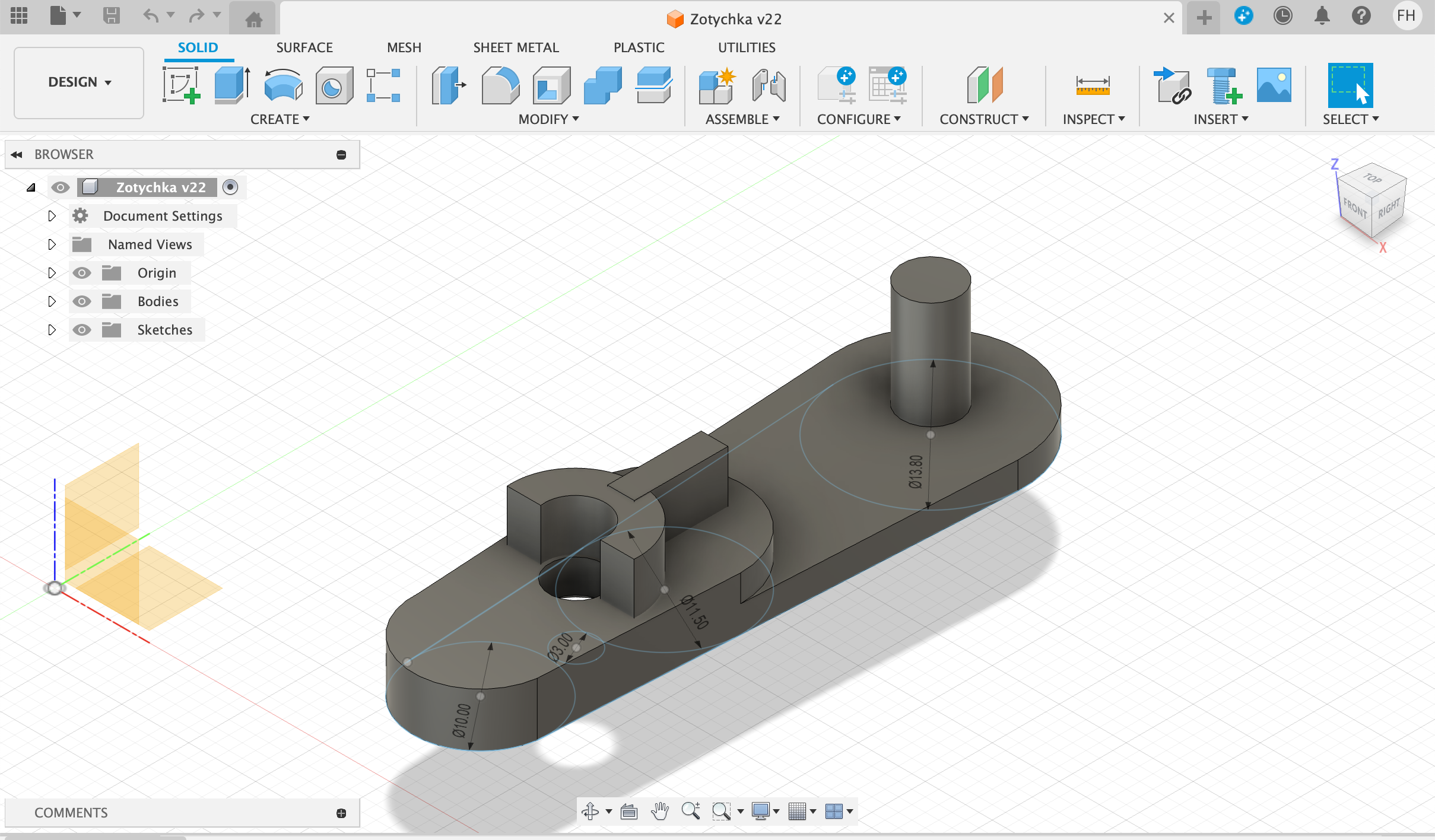
Task: Select the Measure tool
Action: click(x=1093, y=85)
